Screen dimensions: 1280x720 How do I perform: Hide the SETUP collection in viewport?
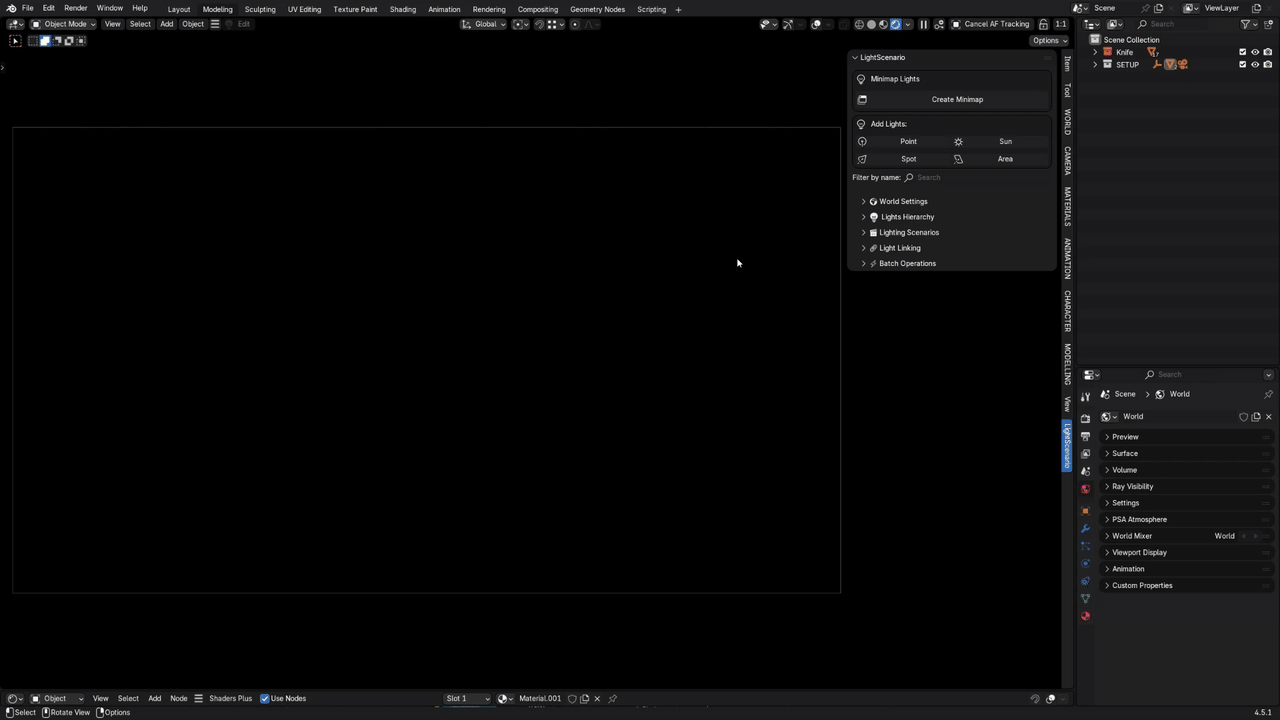click(1255, 65)
